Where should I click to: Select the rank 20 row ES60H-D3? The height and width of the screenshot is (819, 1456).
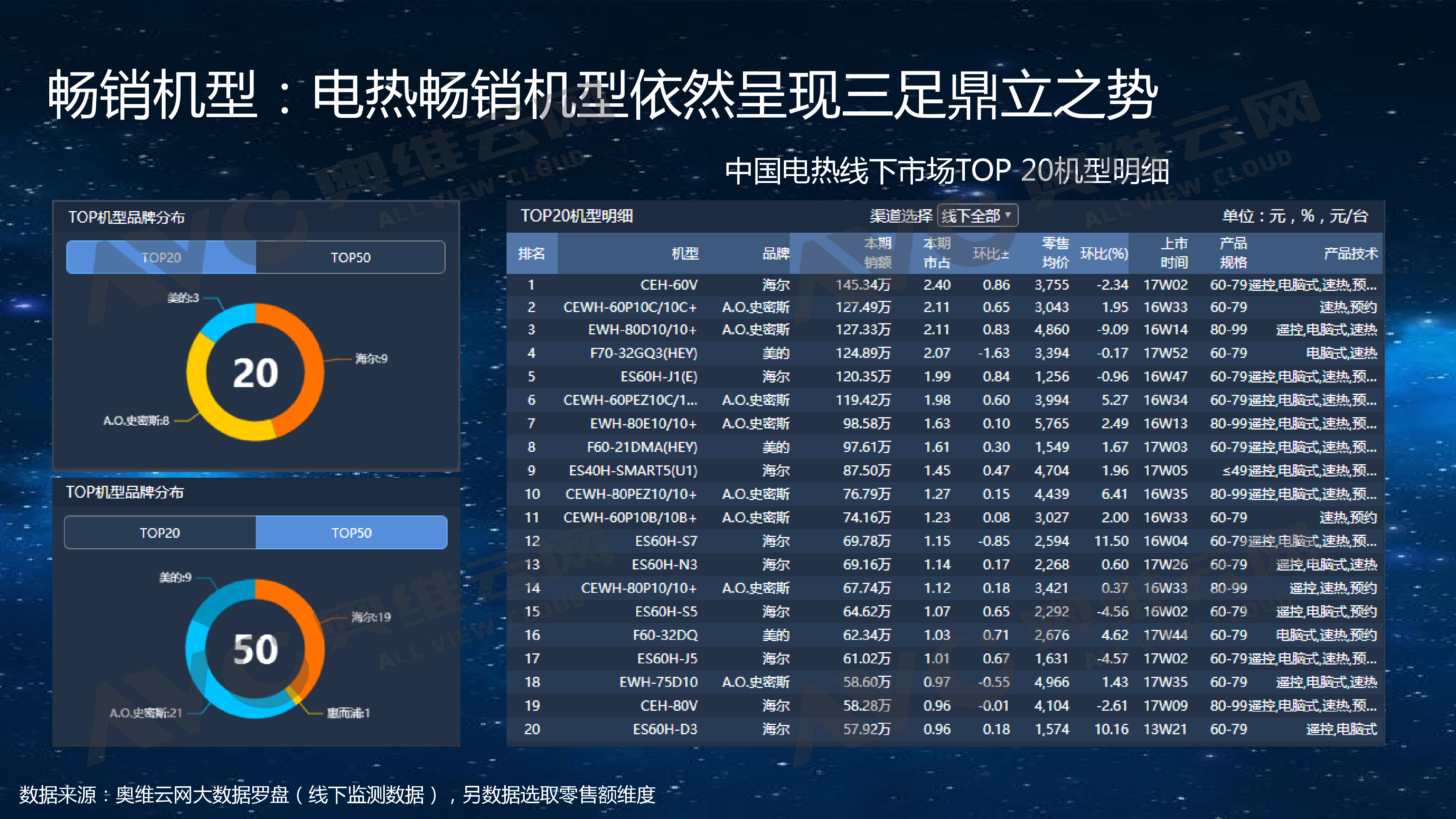[x=665, y=729]
